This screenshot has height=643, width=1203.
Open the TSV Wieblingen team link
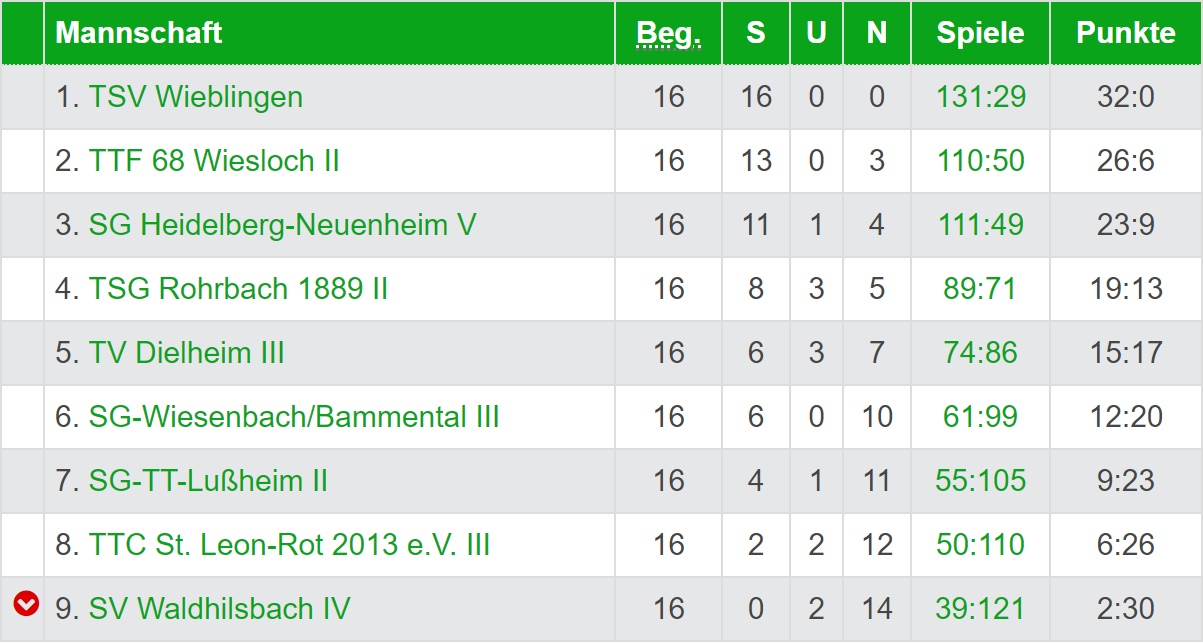(195, 97)
